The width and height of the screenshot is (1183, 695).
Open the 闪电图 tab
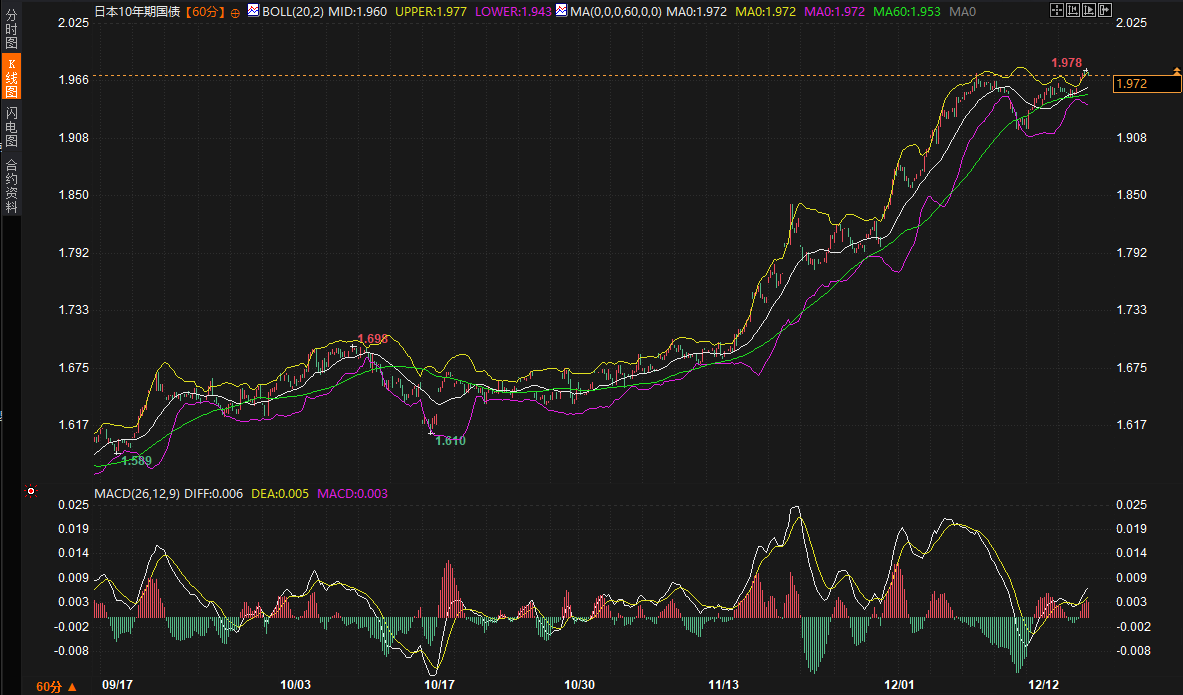12,126
